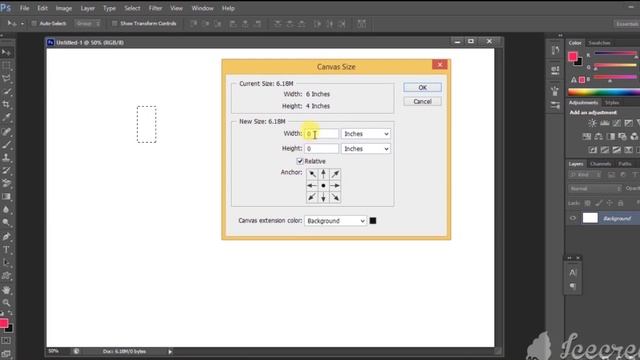Open the Essentials workspace dropdown

(x=627, y=24)
